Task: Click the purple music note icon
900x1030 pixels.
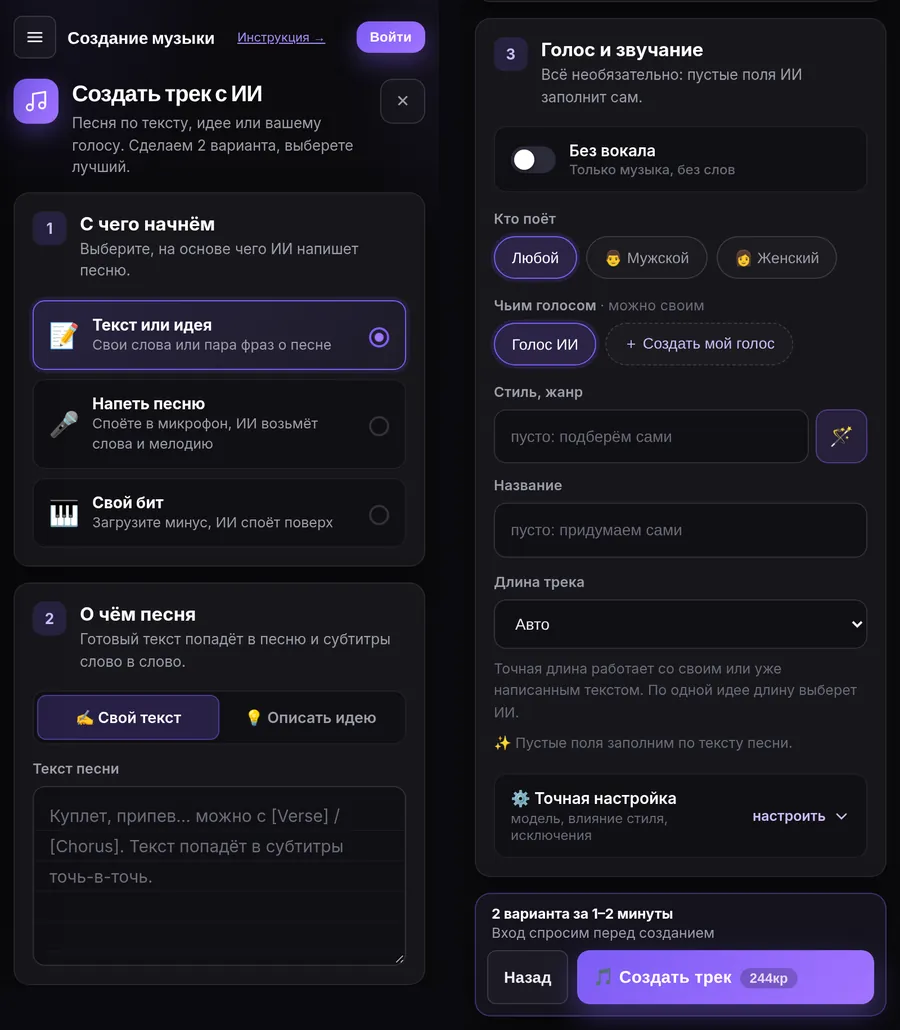Action: pos(36,101)
